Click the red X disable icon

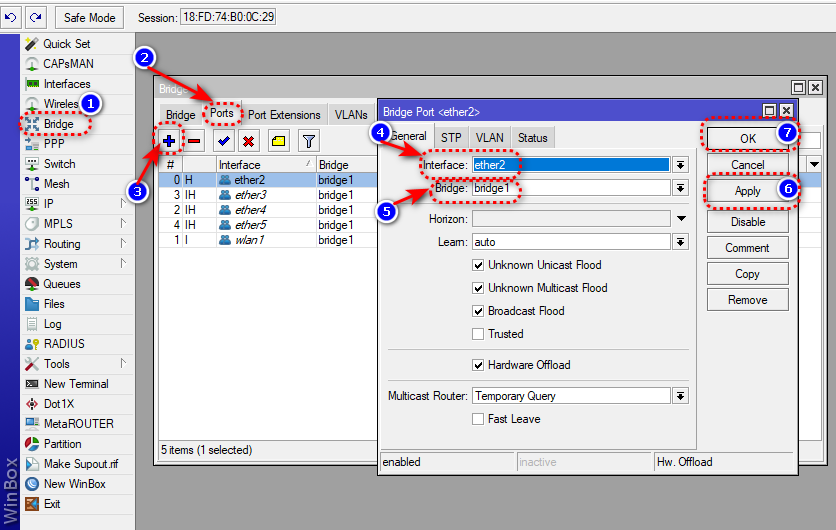point(247,141)
